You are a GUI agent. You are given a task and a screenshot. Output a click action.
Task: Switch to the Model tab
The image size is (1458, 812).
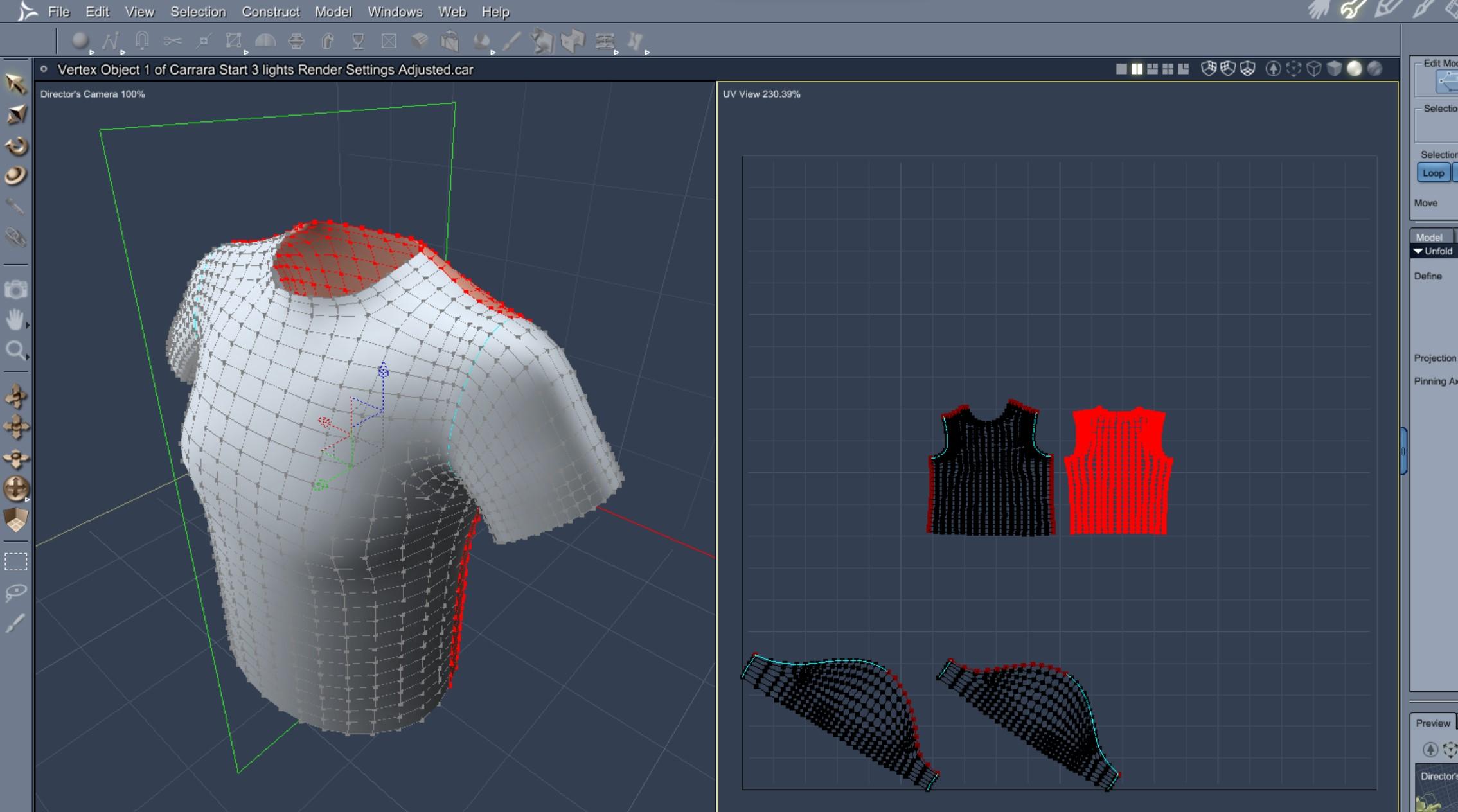(x=1428, y=237)
